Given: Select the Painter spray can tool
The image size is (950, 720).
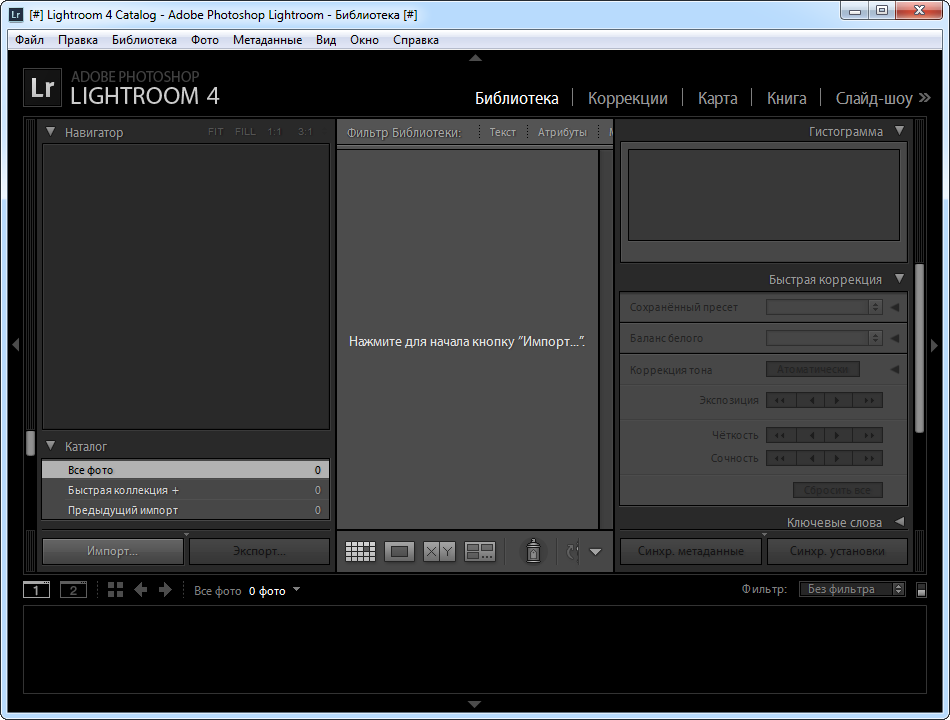Looking at the screenshot, I should coord(533,551).
